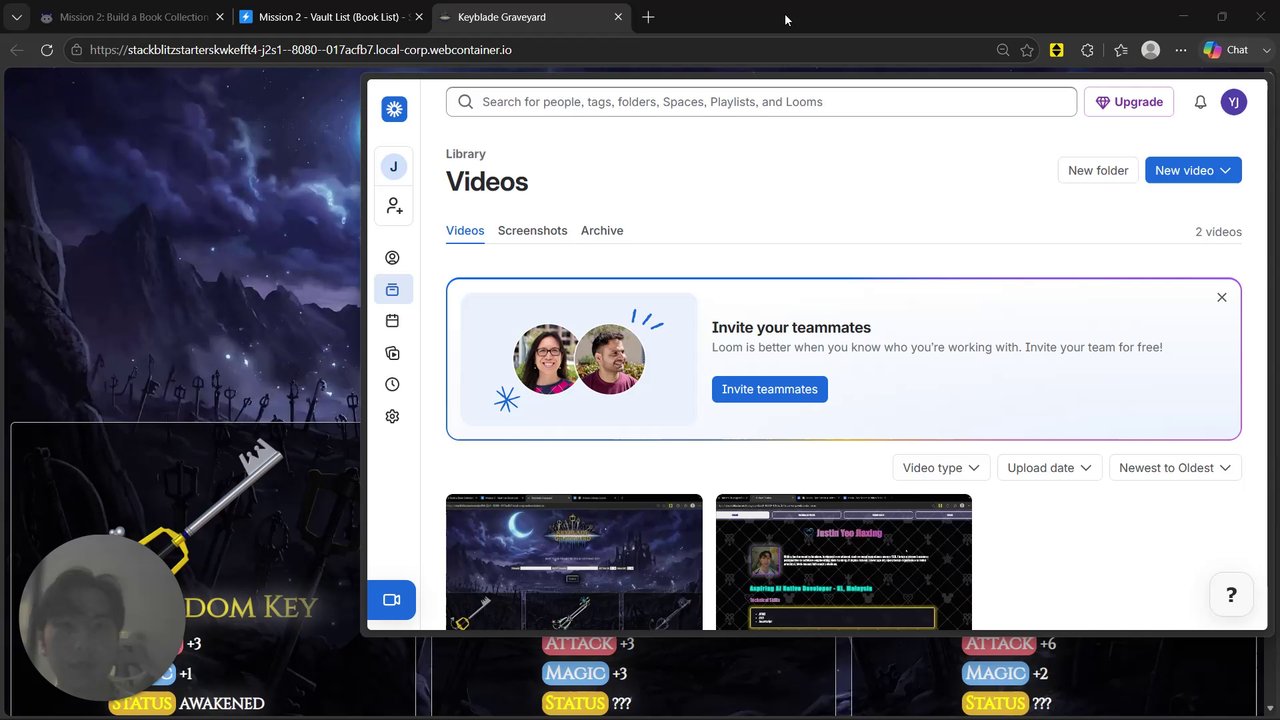Image resolution: width=1280 pixels, height=720 pixels.
Task: Open the YJ account avatar menu
Action: tap(1234, 102)
